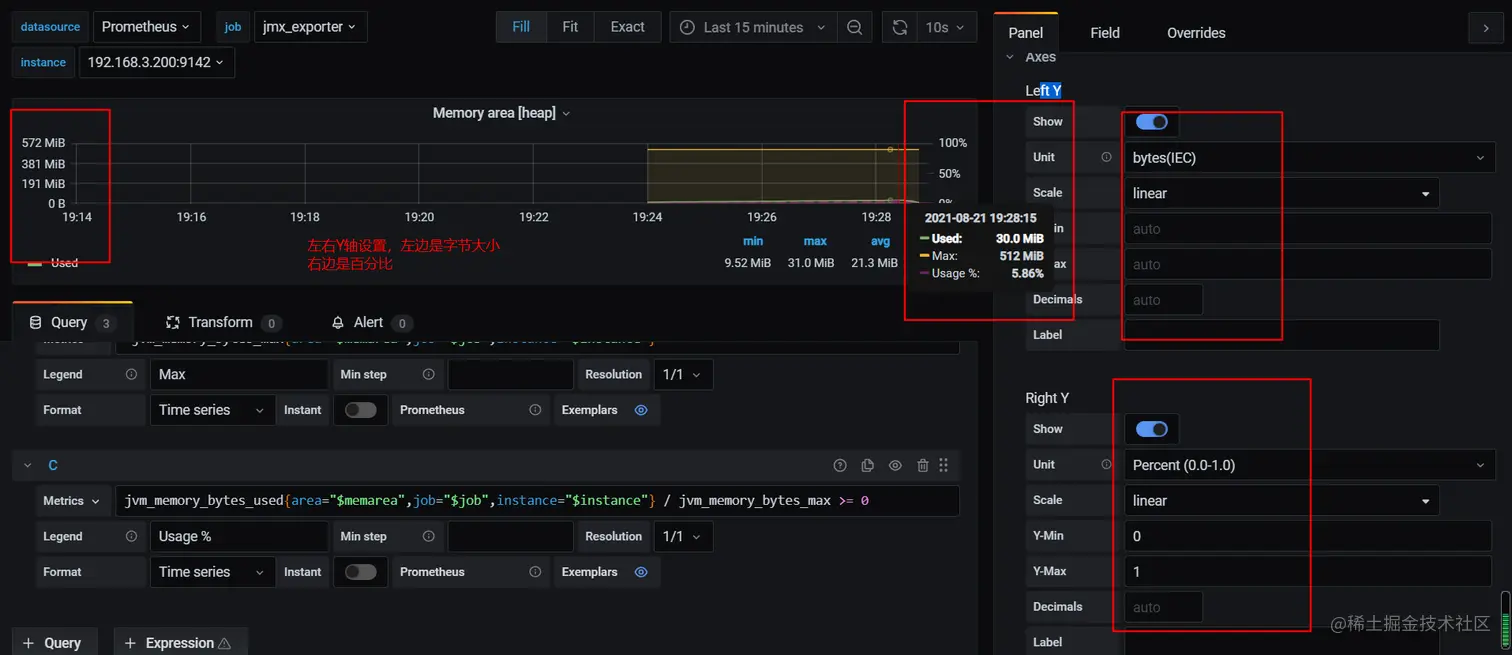This screenshot has height=655, width=1512.
Task: Click Min step field in query C
Action: pyautogui.click(x=510, y=536)
